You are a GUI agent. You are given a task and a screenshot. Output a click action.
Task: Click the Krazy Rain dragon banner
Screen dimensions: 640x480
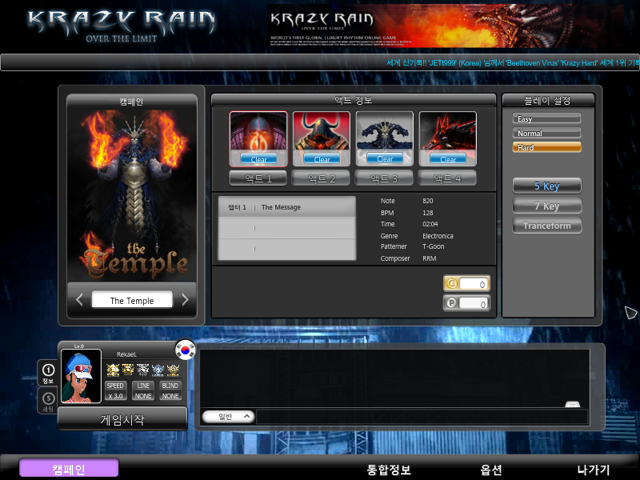point(446,26)
